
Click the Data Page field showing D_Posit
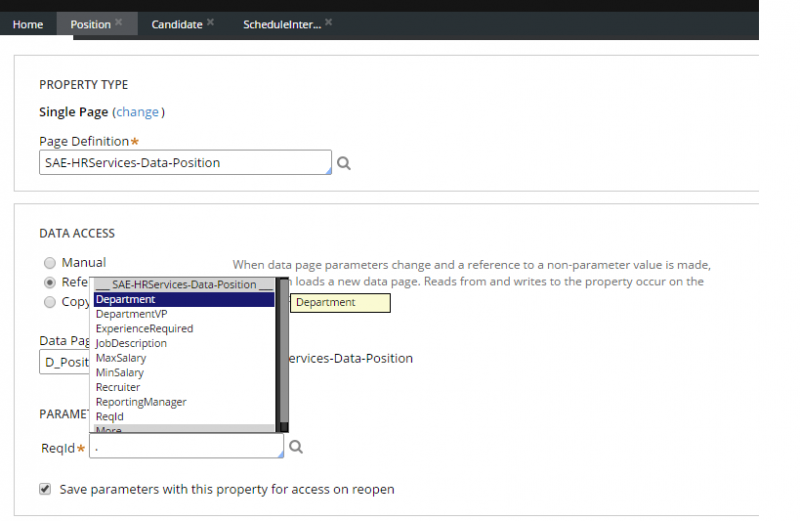(65, 362)
